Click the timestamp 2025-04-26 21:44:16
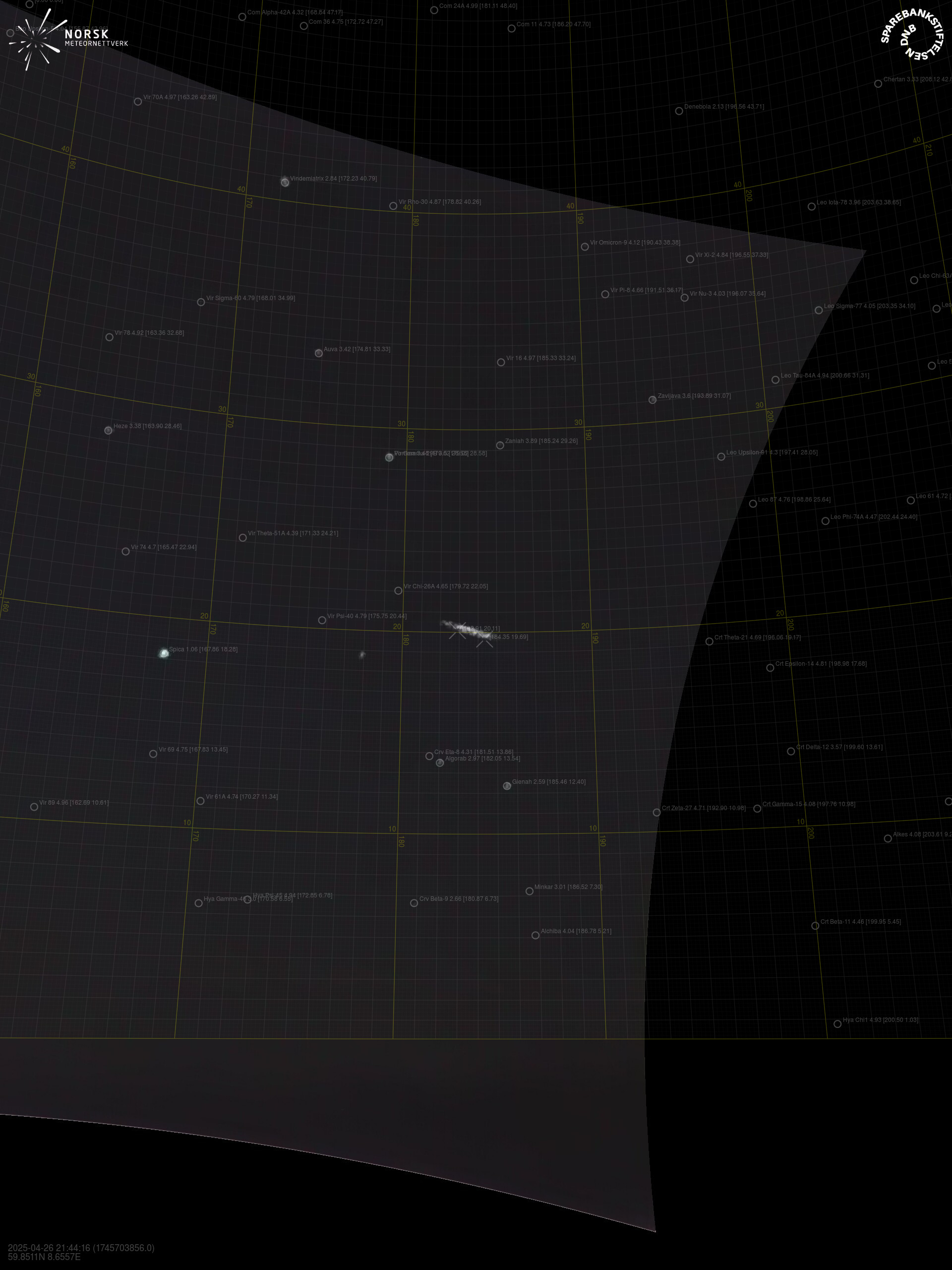952x1270 pixels. (81, 1248)
